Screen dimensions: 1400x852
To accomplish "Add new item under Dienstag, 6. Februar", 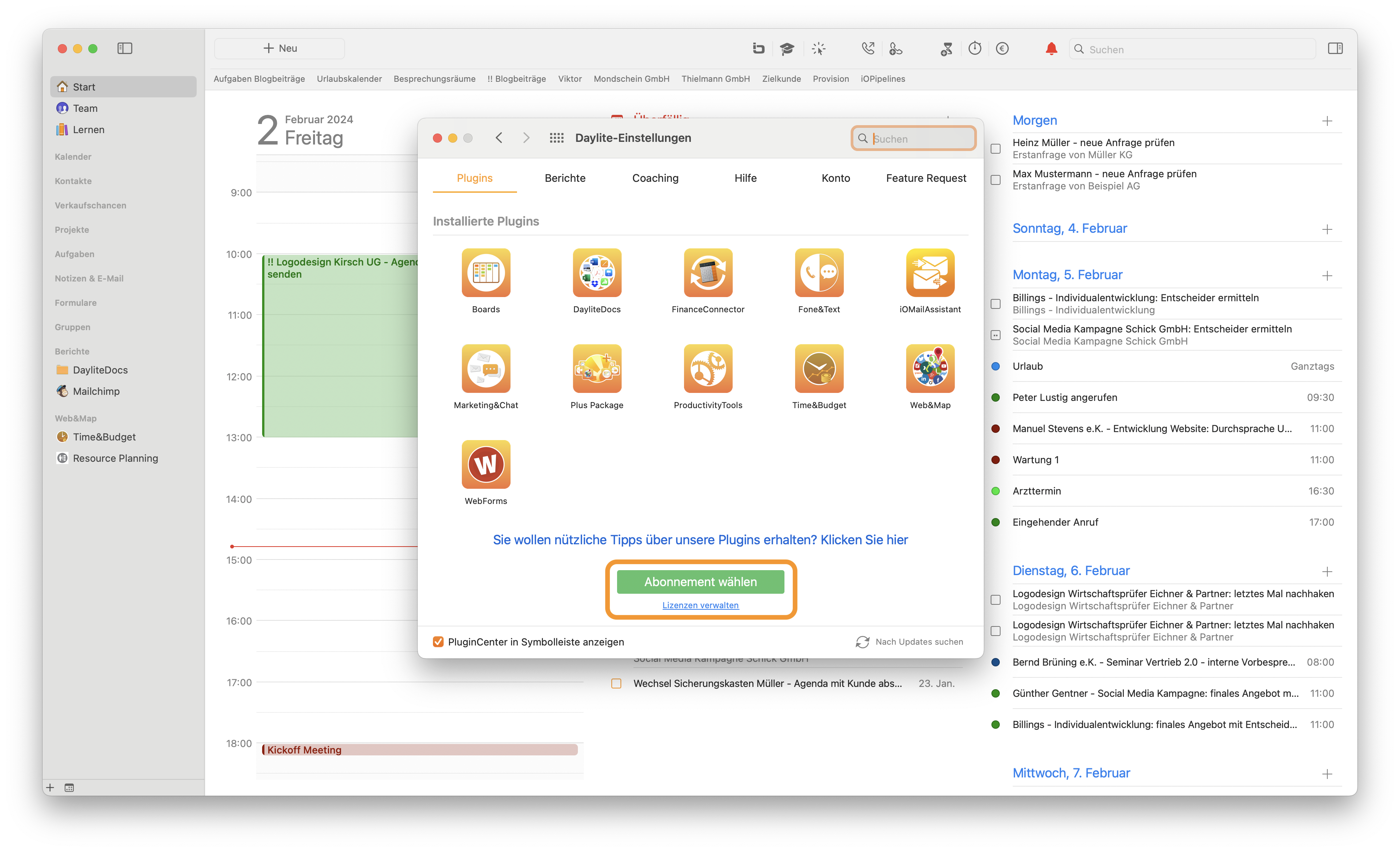I will click(x=1327, y=572).
